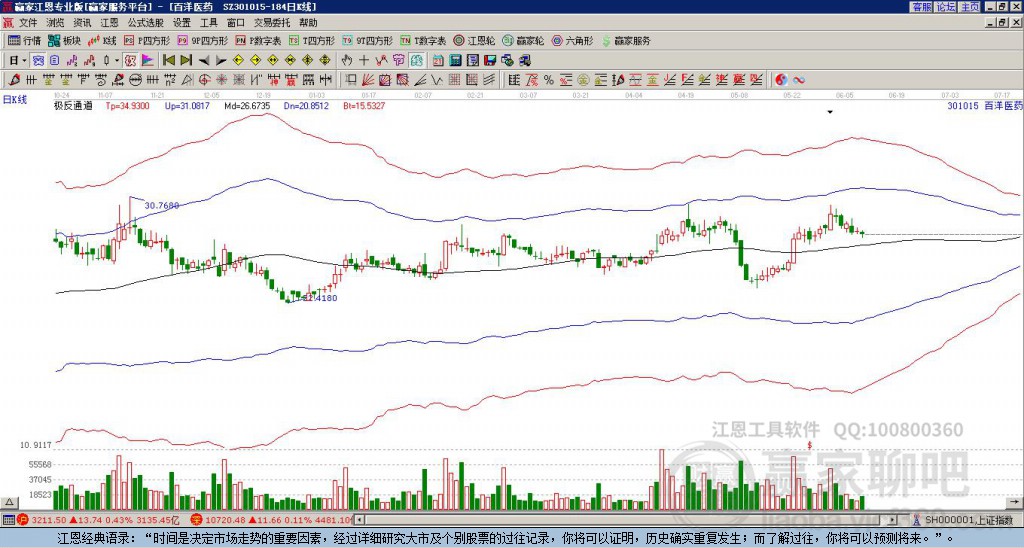This screenshot has height=548, width=1024.
Task: Click the 3211.50 index reading in status bar
Action: tap(49, 520)
